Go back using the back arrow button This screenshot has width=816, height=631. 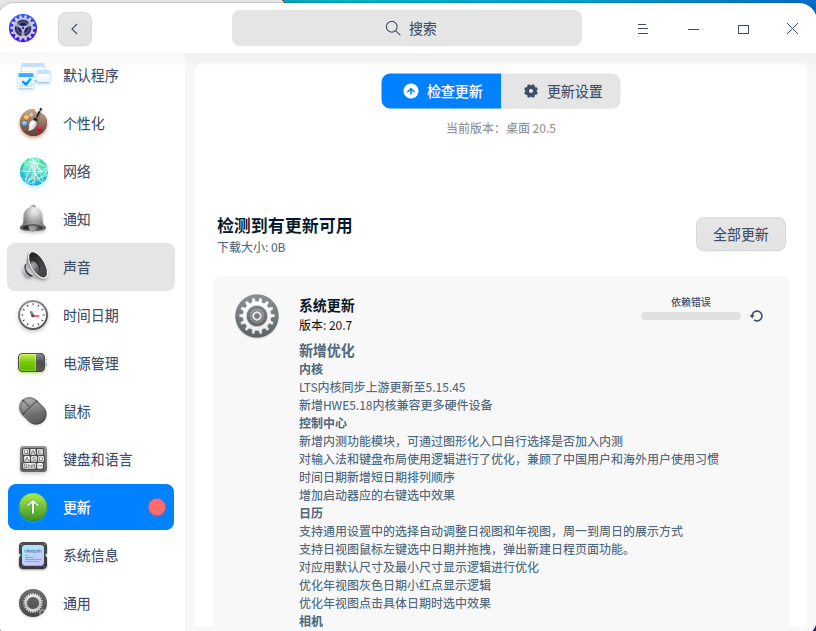[75, 29]
